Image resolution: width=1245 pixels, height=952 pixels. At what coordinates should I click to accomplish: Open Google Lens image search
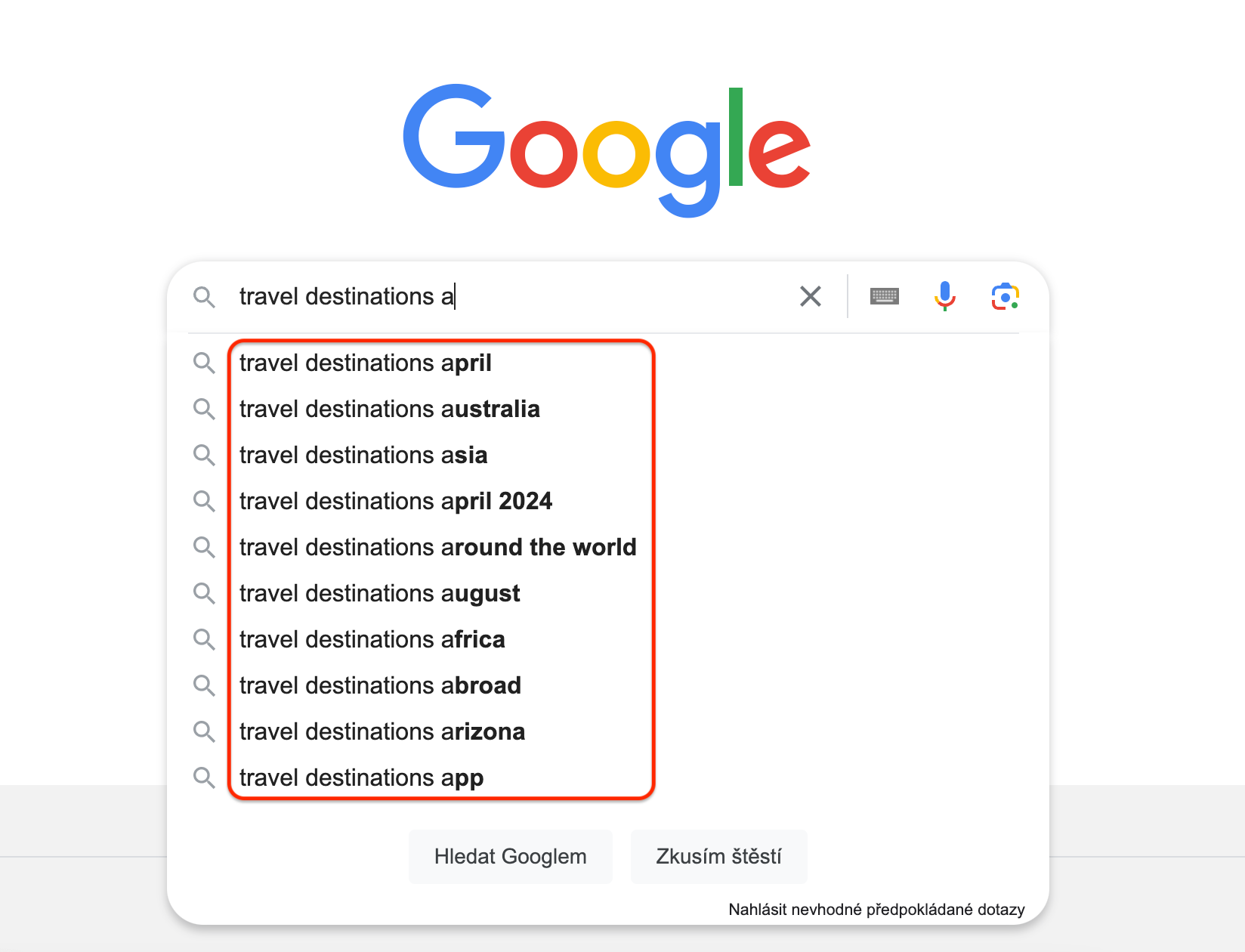(1005, 296)
